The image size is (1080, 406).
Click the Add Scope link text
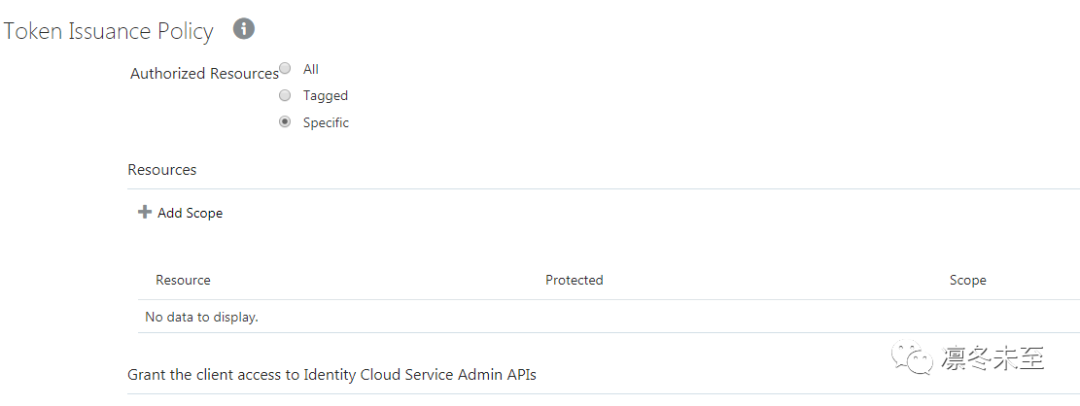tap(190, 213)
